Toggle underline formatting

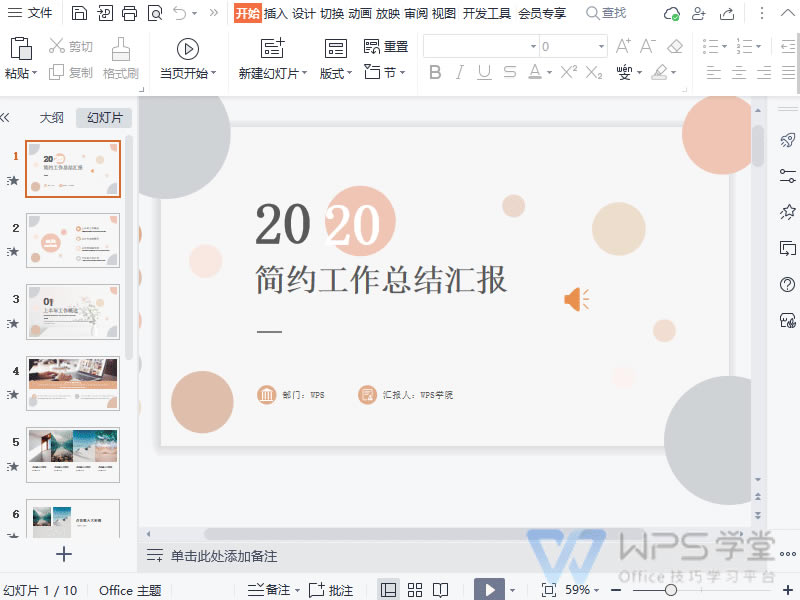(483, 72)
